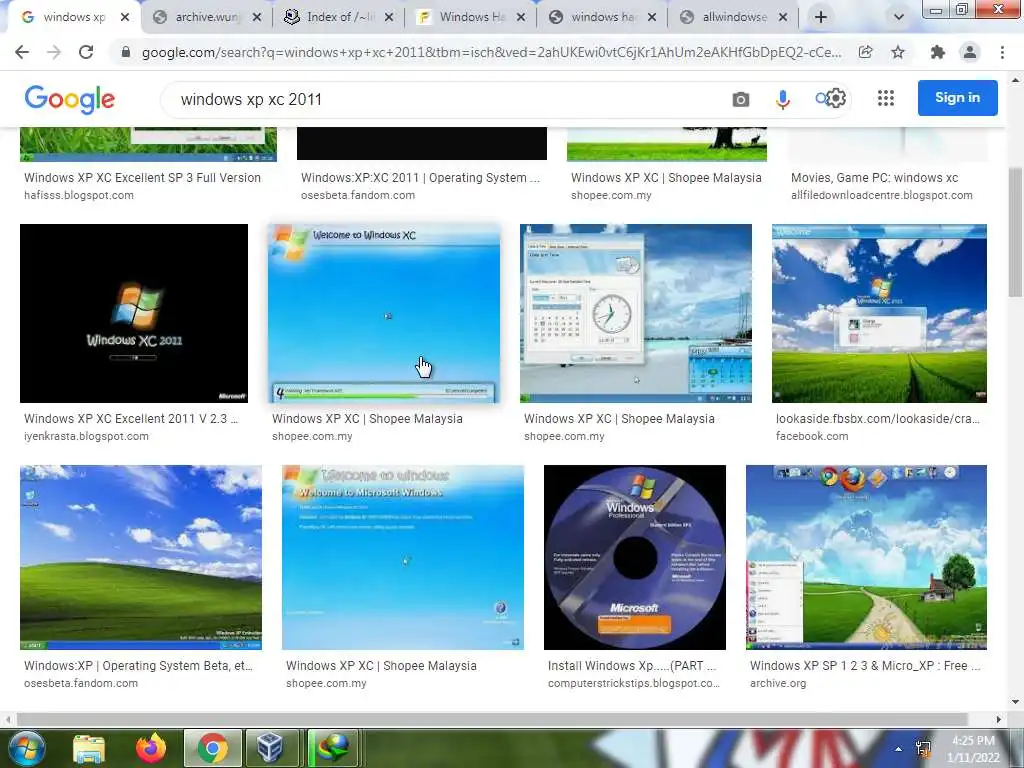Open 'Movies, Game PC: windows xc' result
The image size is (1024, 768).
pos(874,178)
